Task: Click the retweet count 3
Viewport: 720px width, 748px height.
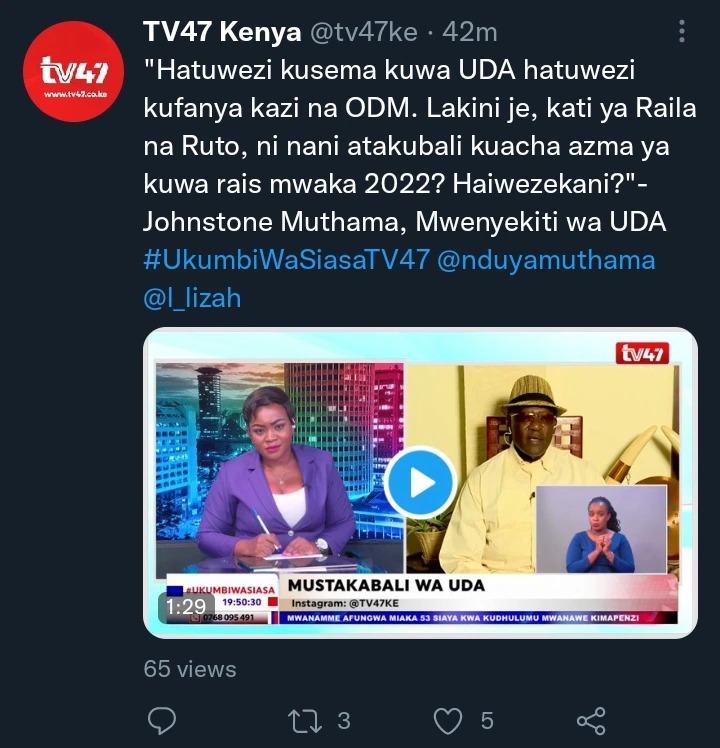Action: click(344, 721)
